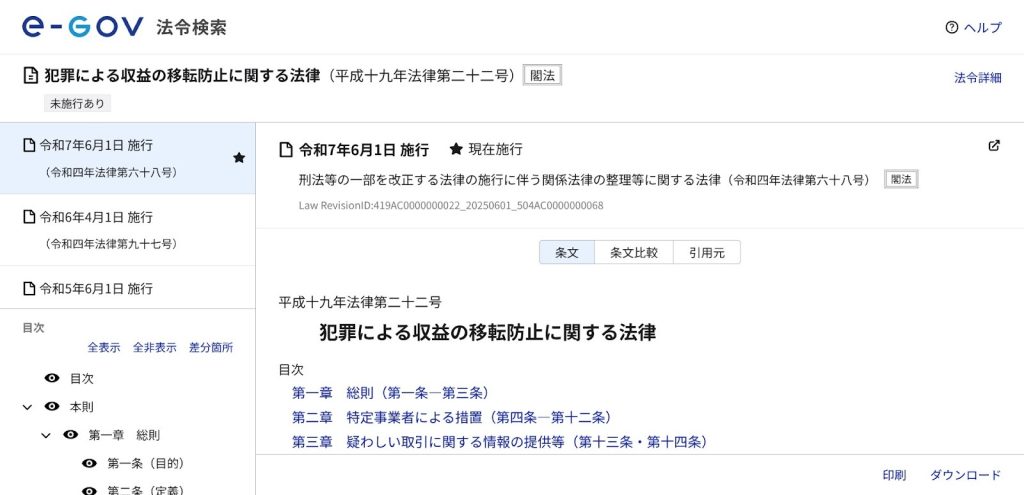Viewport: 1024px width, 495px height.
Task: Select the 令和6年4月1日 施行 revision
Action: tap(96, 217)
